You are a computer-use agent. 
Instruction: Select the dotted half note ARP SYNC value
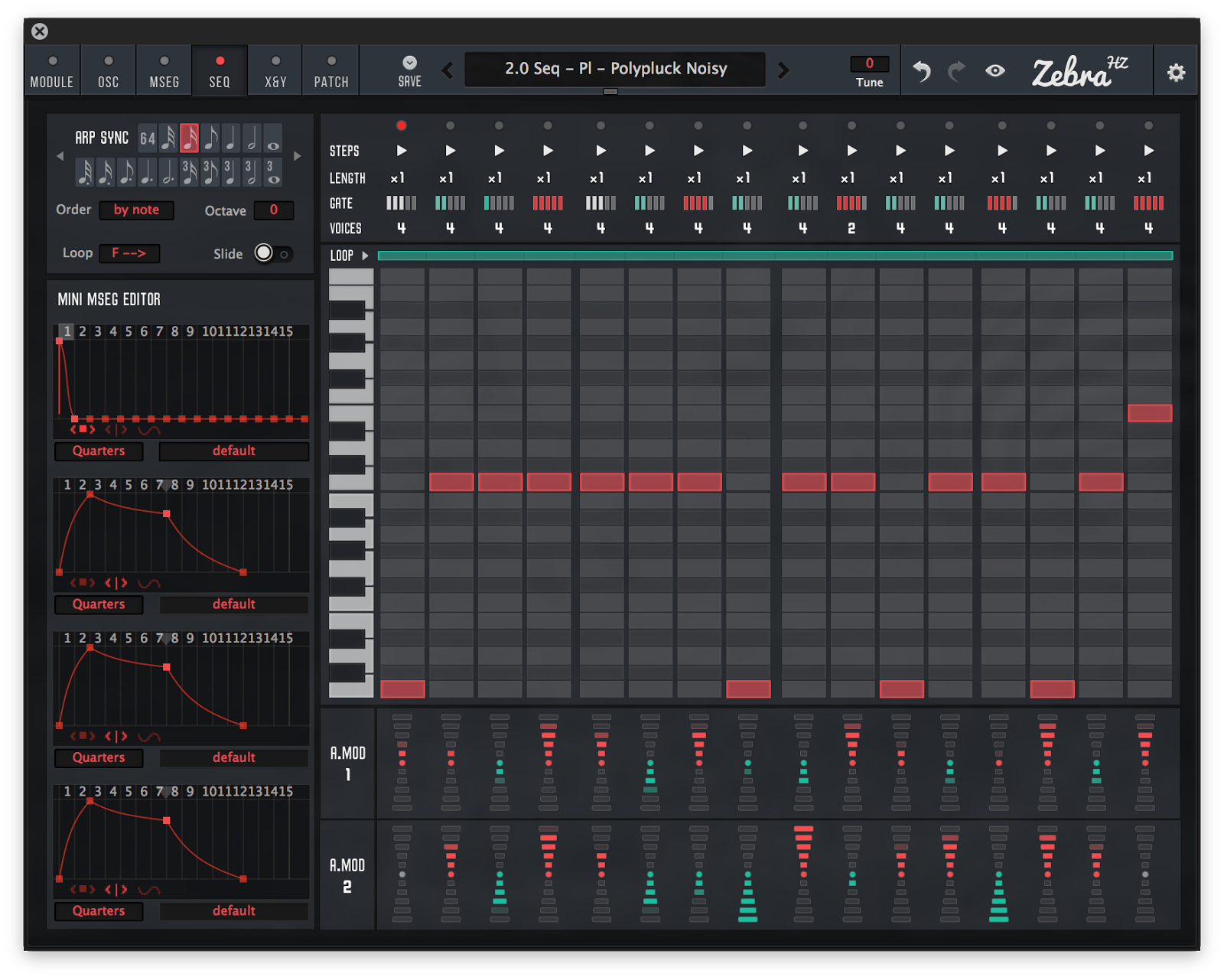(x=168, y=172)
